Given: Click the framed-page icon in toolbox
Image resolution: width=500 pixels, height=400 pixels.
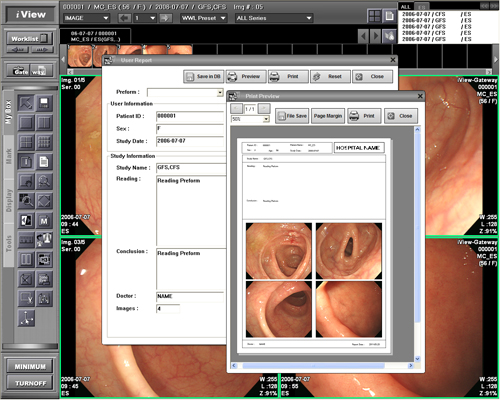Looking at the screenshot, I should [26, 162].
